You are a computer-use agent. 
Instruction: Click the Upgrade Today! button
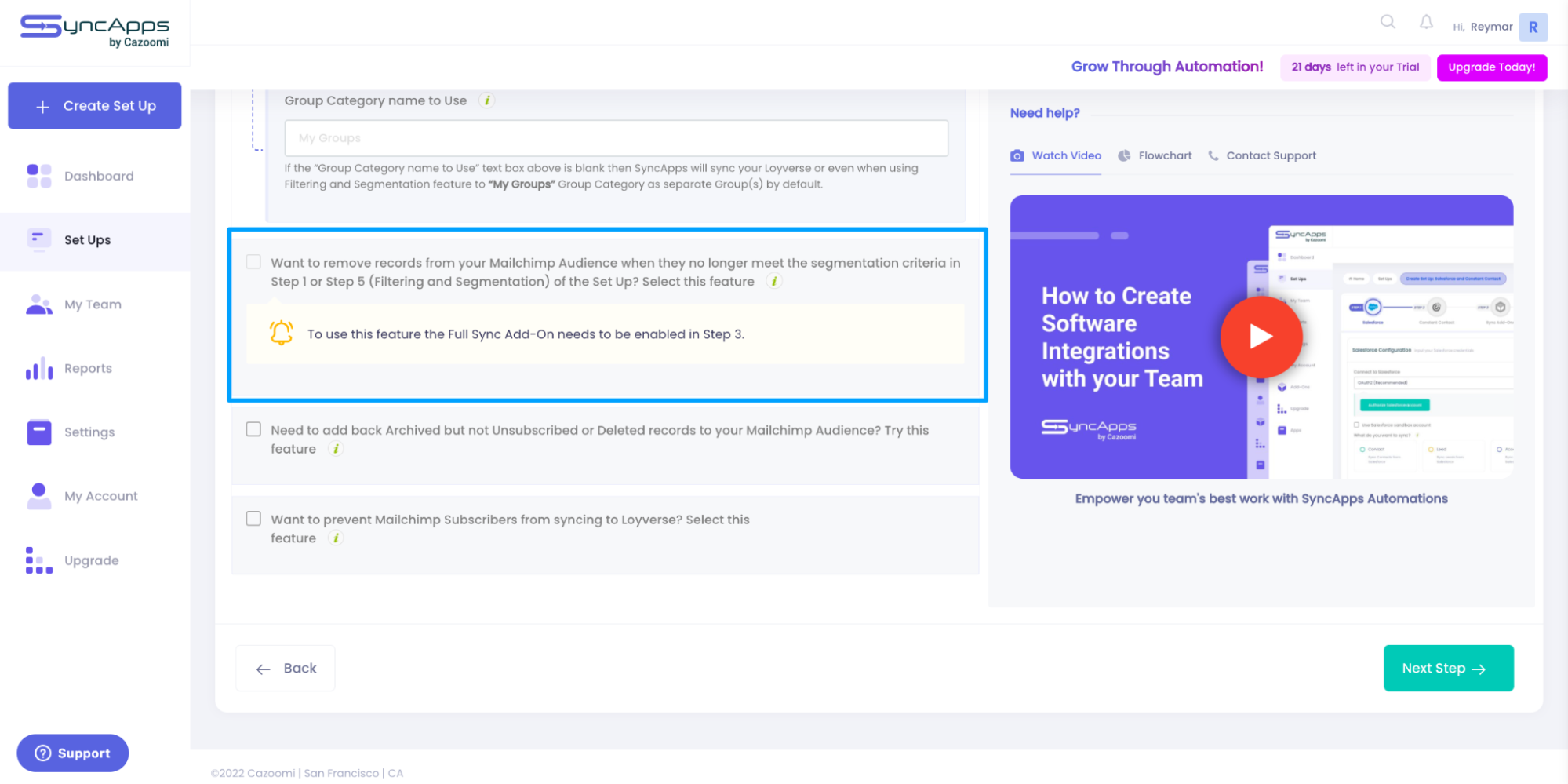pyautogui.click(x=1491, y=67)
